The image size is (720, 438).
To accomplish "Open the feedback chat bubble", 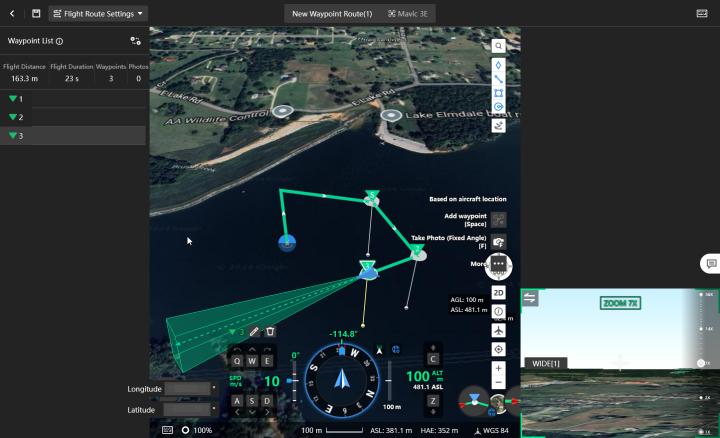I will point(710,264).
